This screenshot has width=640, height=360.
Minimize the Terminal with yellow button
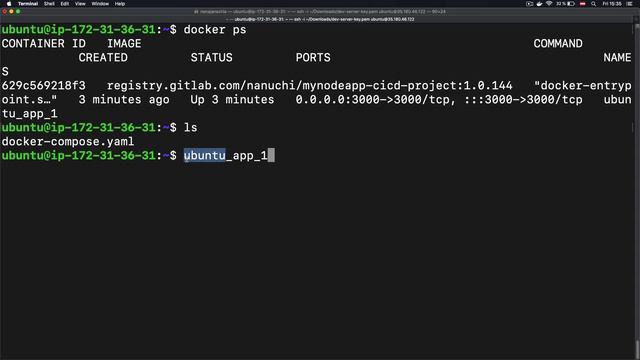pyautogui.click(x=11, y=11)
